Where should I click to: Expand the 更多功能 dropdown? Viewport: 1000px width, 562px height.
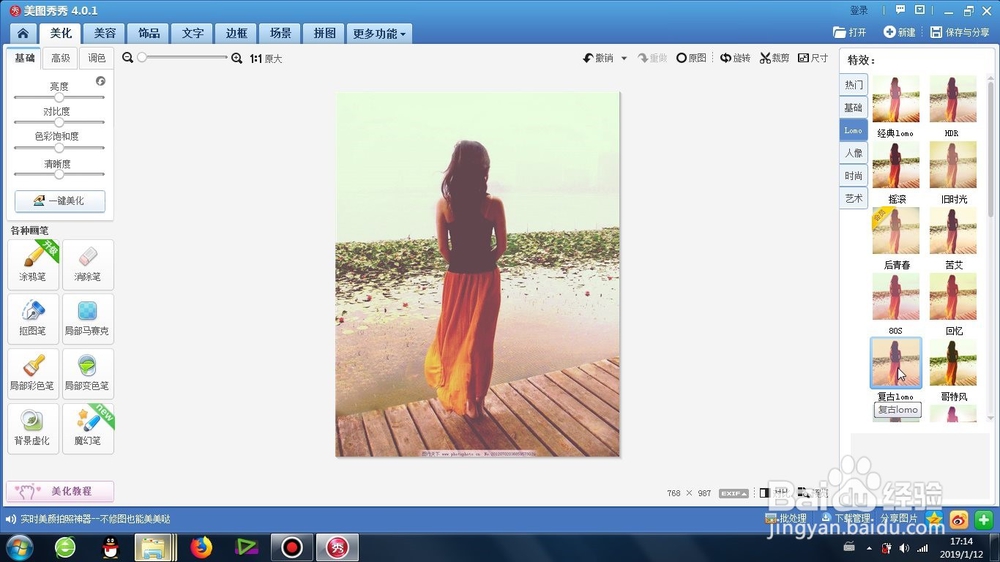tap(379, 33)
